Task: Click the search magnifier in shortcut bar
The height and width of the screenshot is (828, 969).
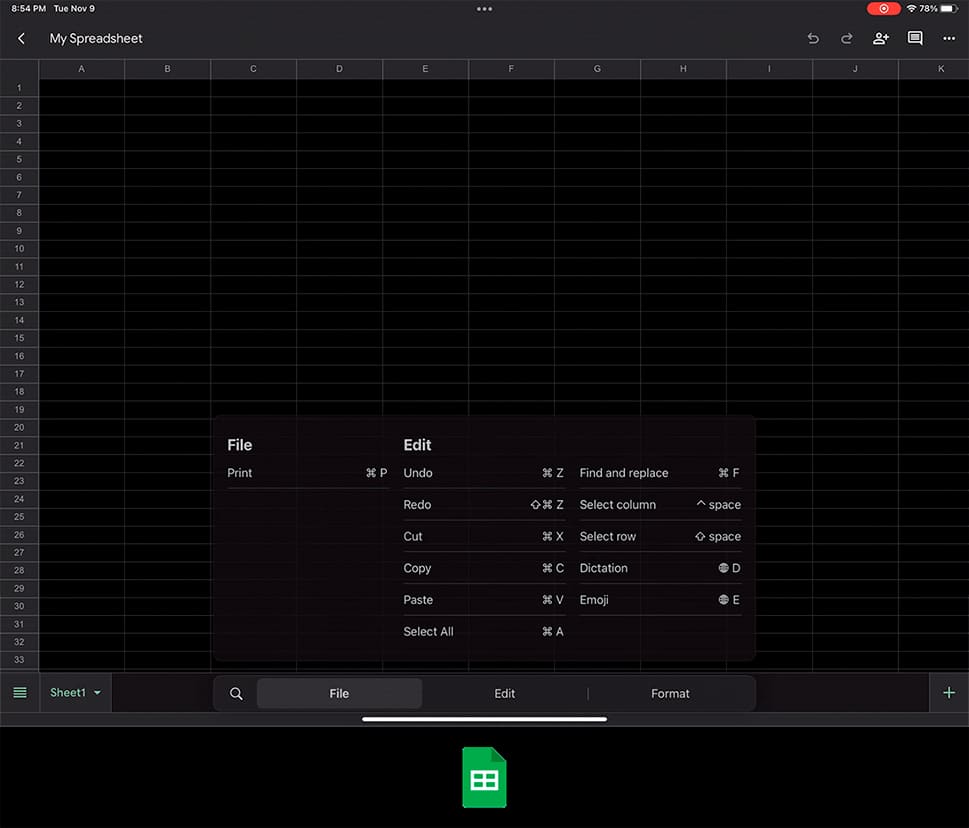Action: [236, 694]
